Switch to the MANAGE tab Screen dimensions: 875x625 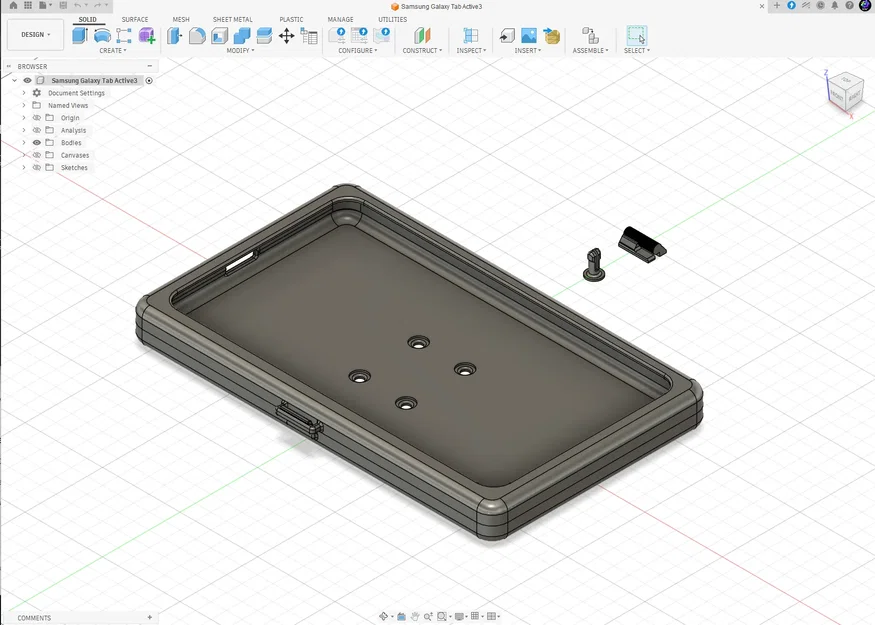tap(340, 19)
